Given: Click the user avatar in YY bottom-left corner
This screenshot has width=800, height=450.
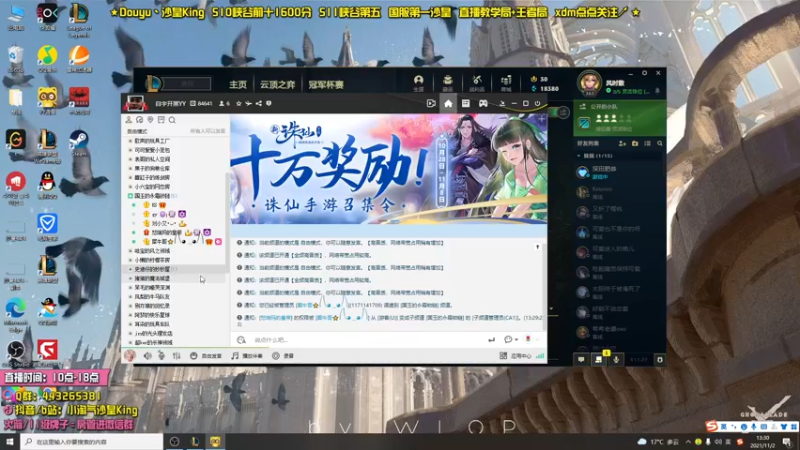Looking at the screenshot, I should point(130,356).
